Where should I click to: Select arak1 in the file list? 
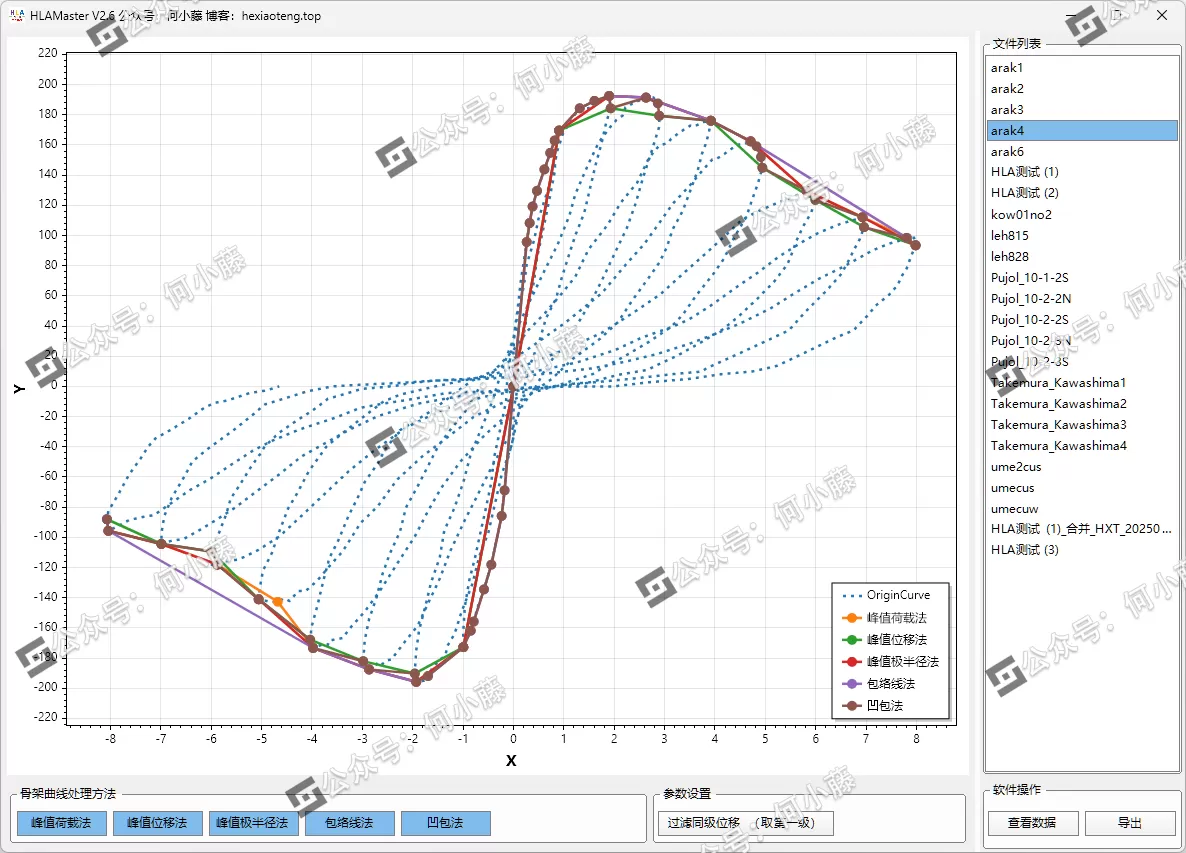(x=1007, y=68)
